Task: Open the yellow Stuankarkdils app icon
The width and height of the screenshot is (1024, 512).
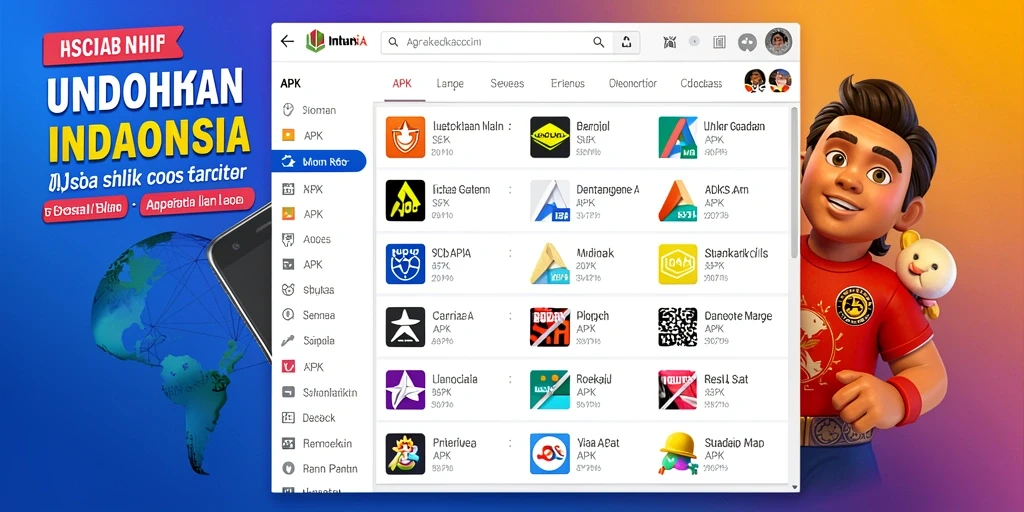Action: click(678, 264)
